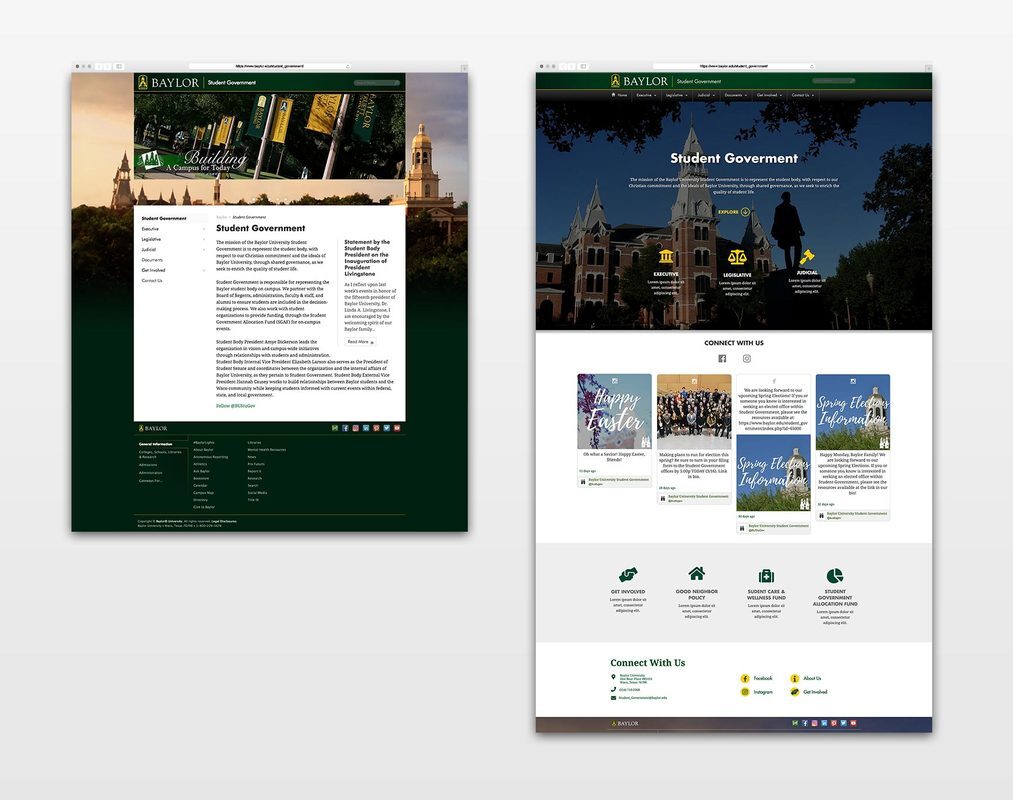
Task: Open the Get Involved handshake icon
Action: click(627, 575)
